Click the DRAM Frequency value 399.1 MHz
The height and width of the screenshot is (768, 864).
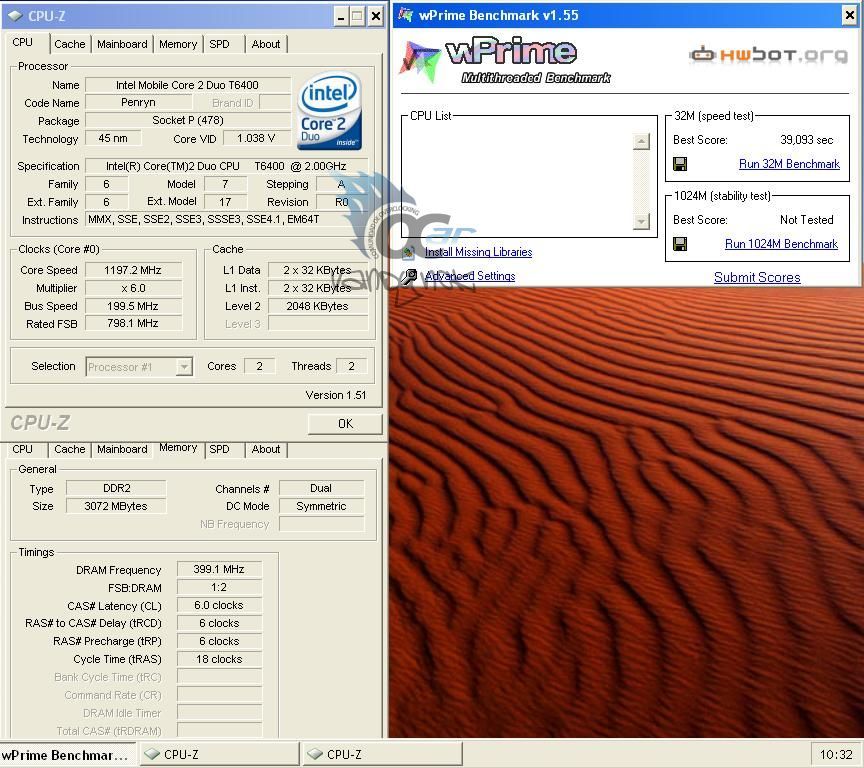point(219,569)
